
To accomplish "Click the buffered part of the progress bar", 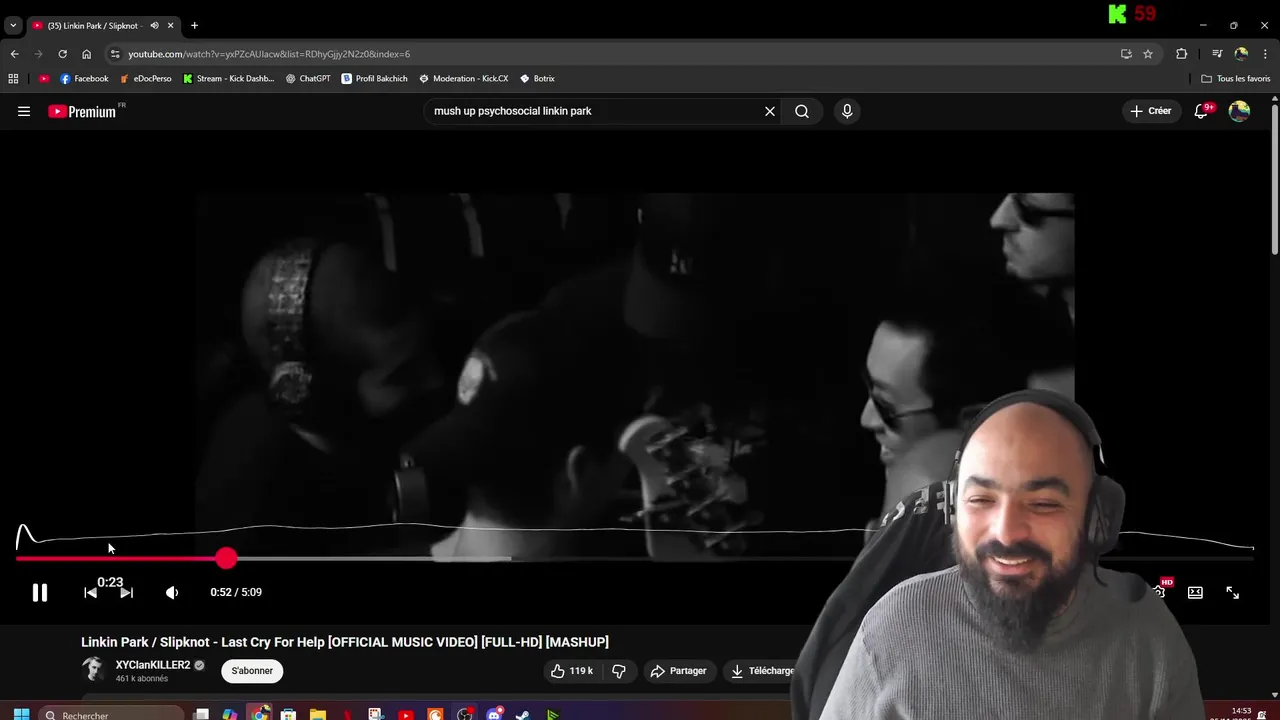I will coord(370,558).
